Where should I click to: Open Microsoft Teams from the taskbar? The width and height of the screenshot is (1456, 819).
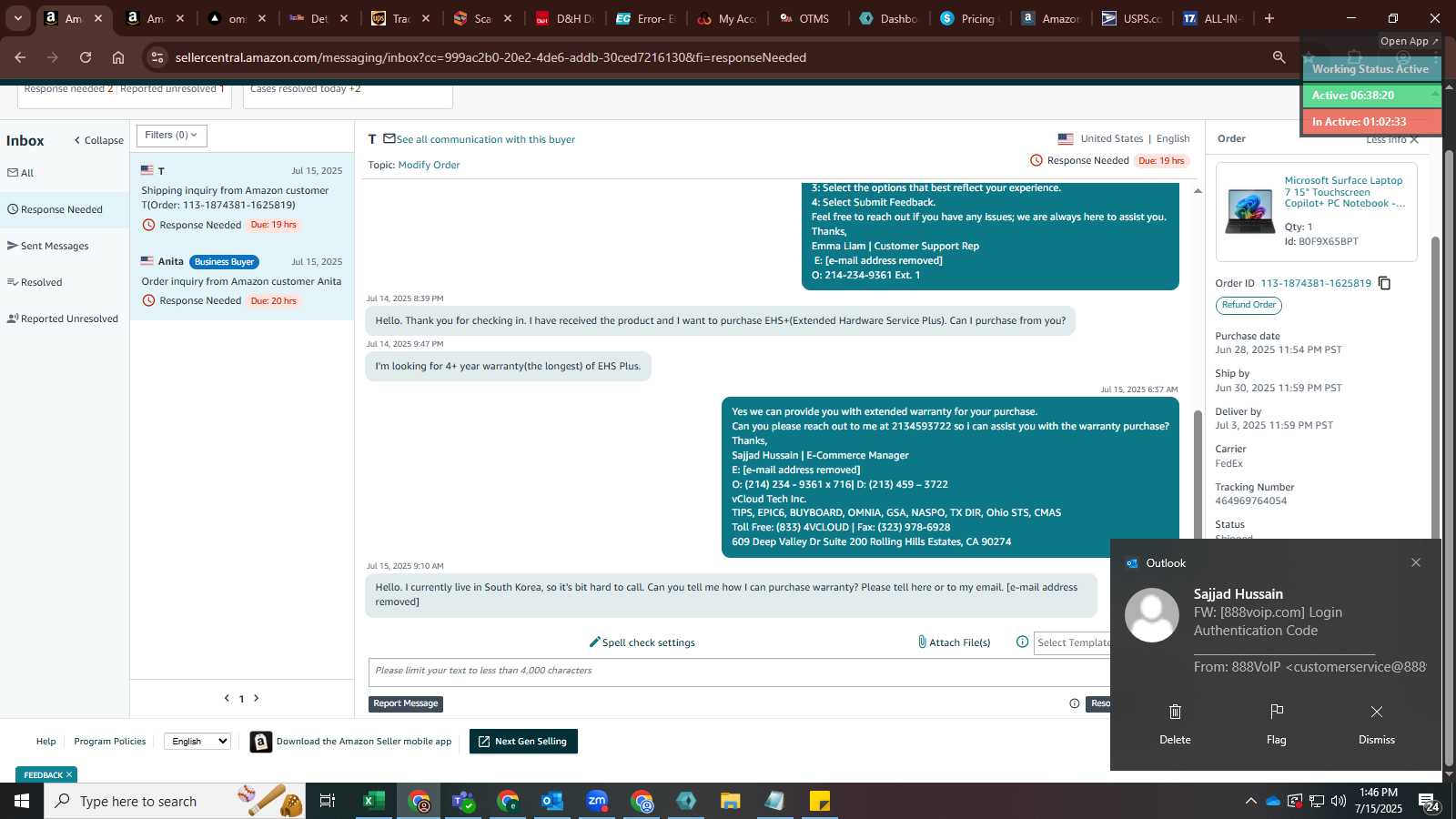pos(463,801)
